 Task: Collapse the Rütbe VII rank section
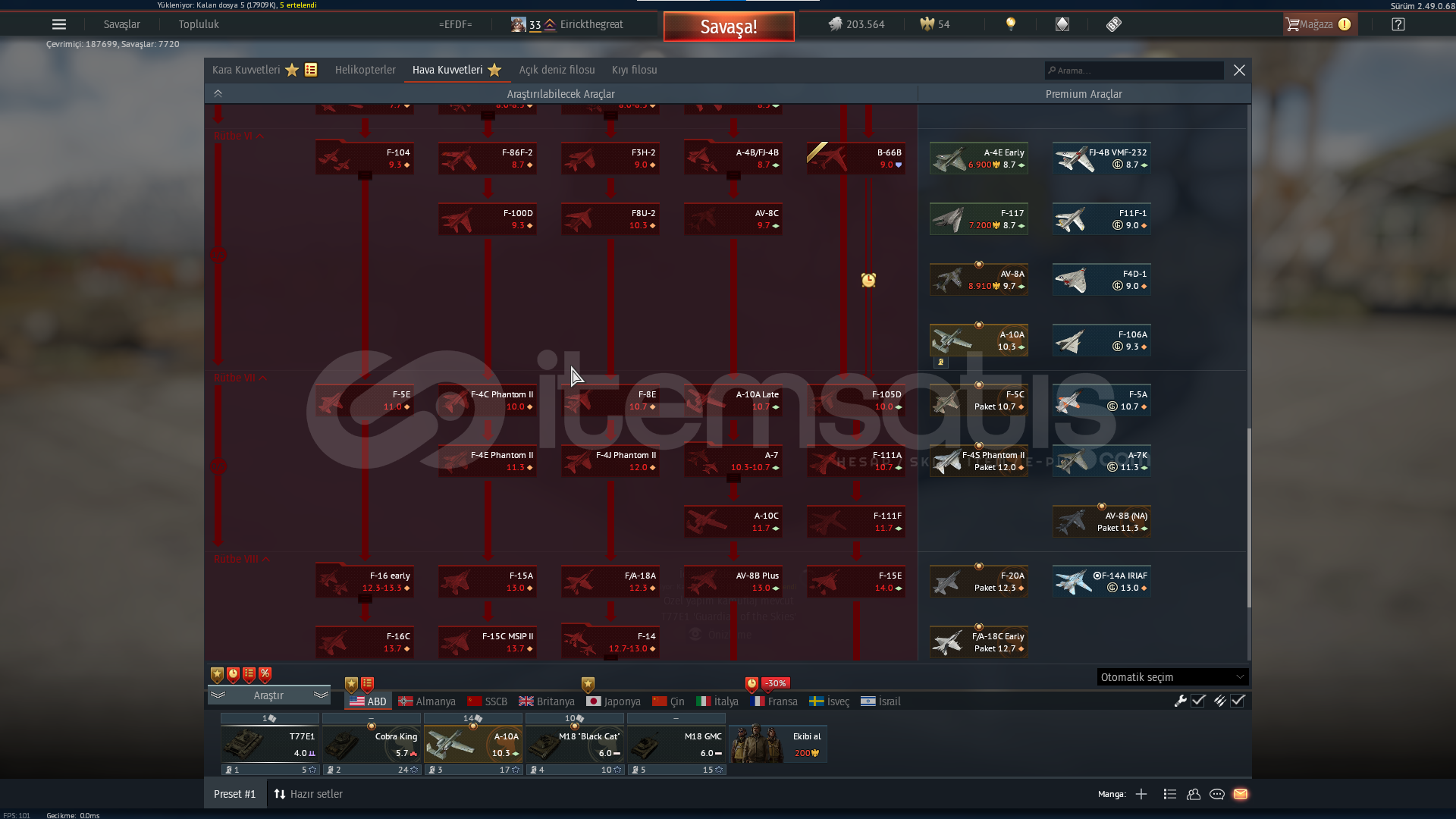(x=263, y=378)
